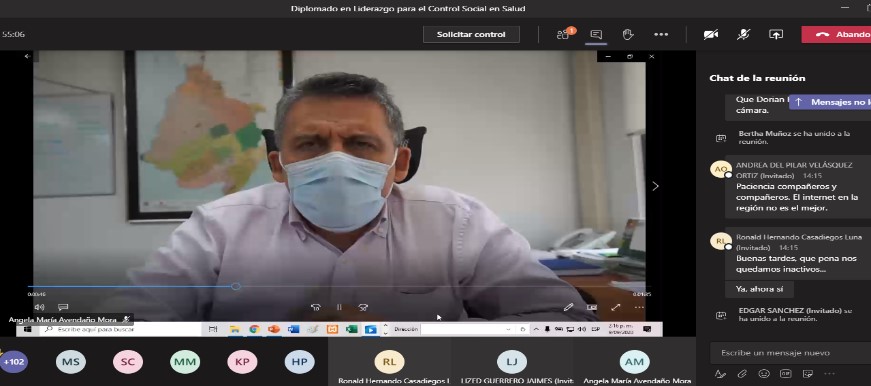The height and width of the screenshot is (386, 871).
Task: Focus the Escribe un mensaje nuevo field
Action: pyautogui.click(x=790, y=353)
